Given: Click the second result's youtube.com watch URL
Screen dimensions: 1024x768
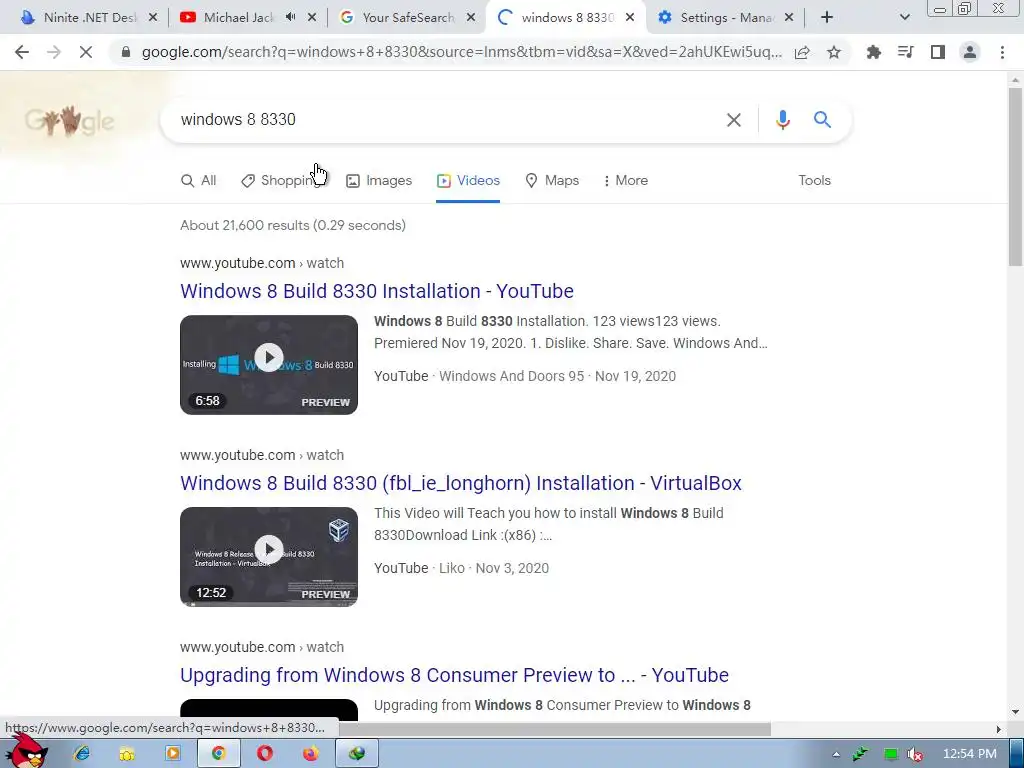Looking at the screenshot, I should coord(262,455).
